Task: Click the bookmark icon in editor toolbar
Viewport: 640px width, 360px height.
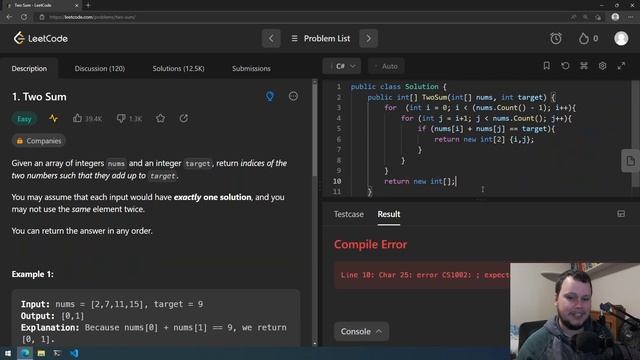Action: pyautogui.click(x=547, y=66)
